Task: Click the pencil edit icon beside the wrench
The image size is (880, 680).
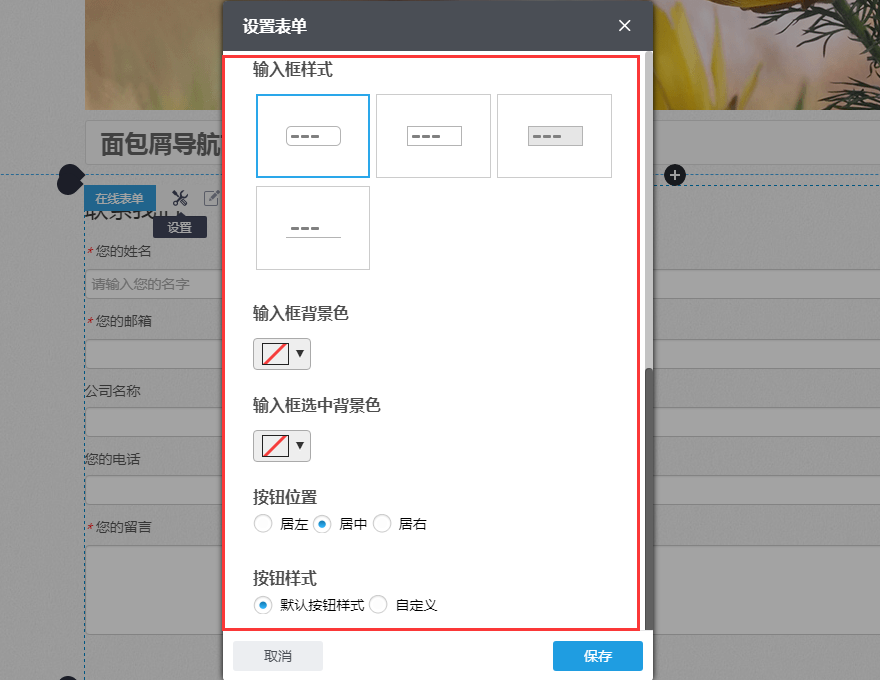Action: coord(211,198)
